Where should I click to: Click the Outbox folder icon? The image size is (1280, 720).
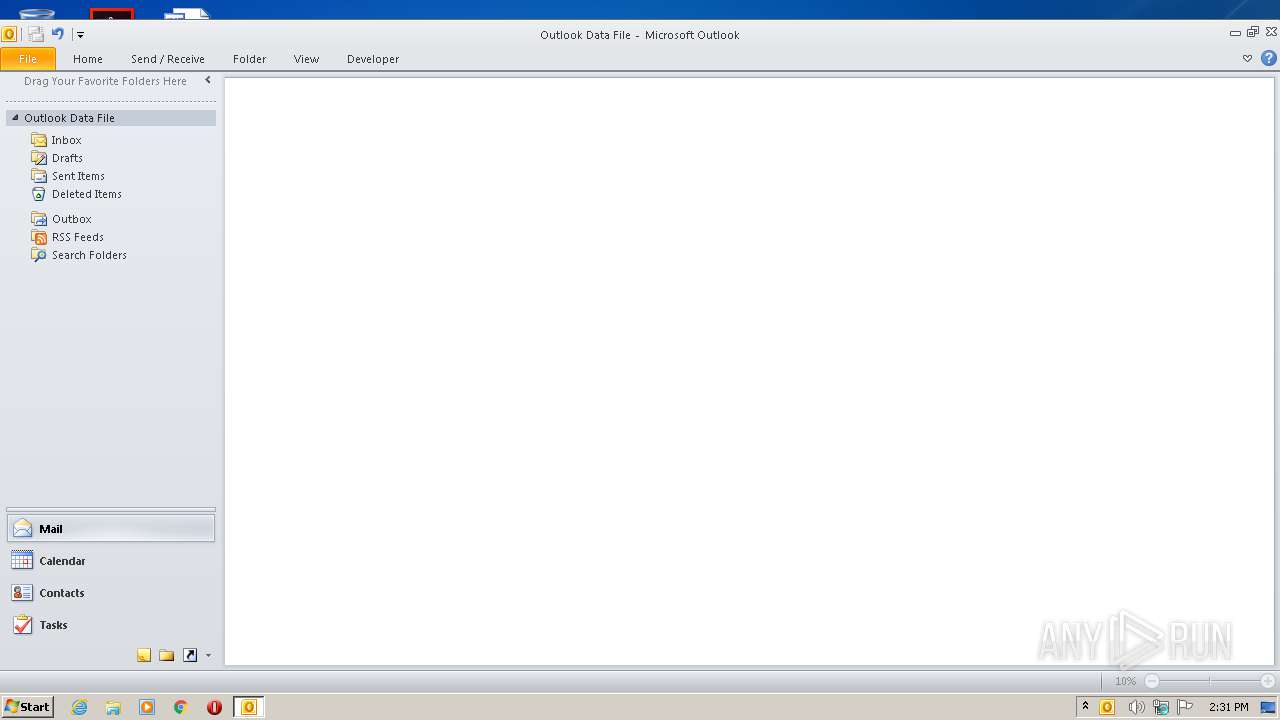click(39, 219)
